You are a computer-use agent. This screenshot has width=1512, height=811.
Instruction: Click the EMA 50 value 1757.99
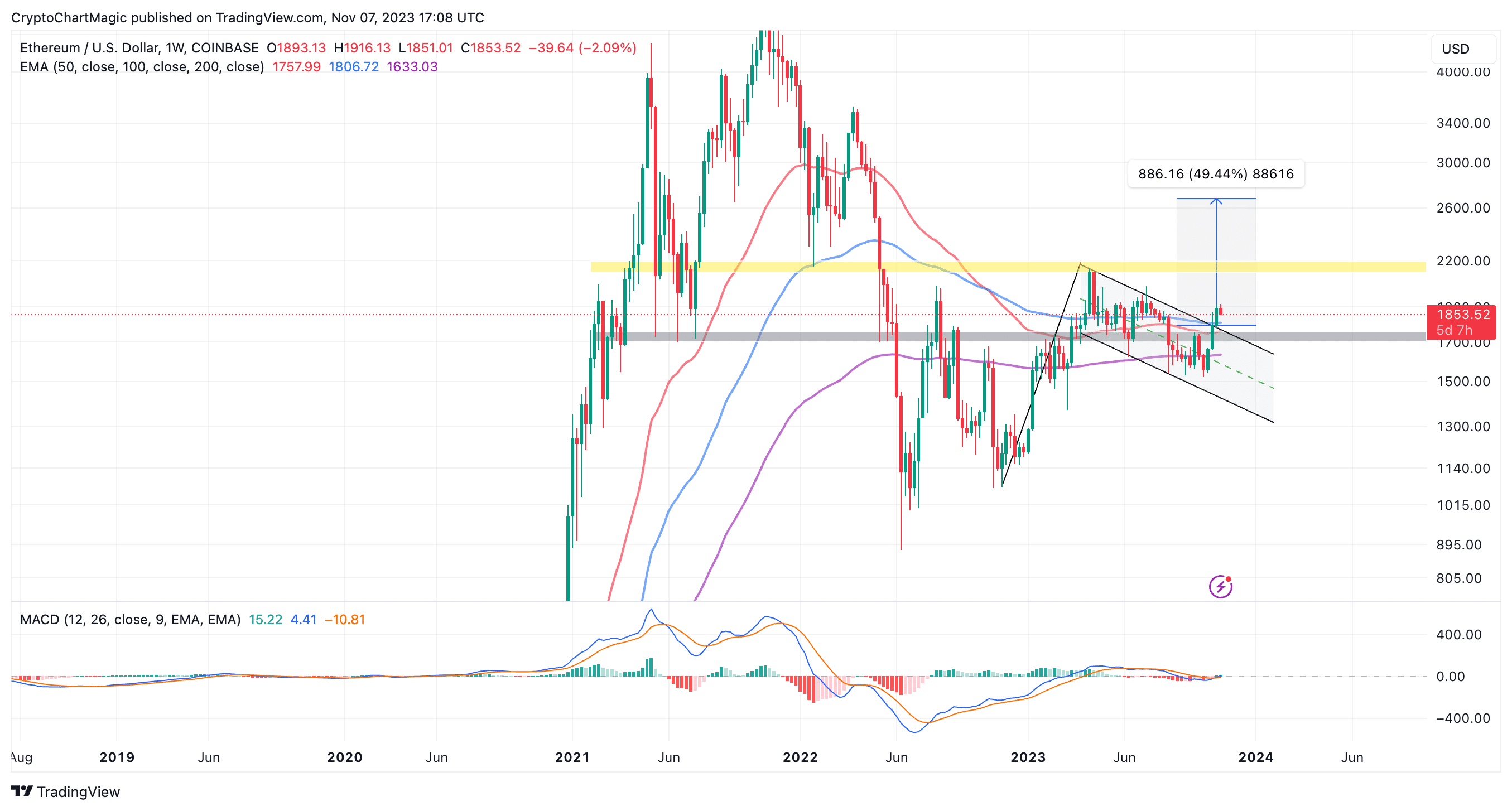296,67
